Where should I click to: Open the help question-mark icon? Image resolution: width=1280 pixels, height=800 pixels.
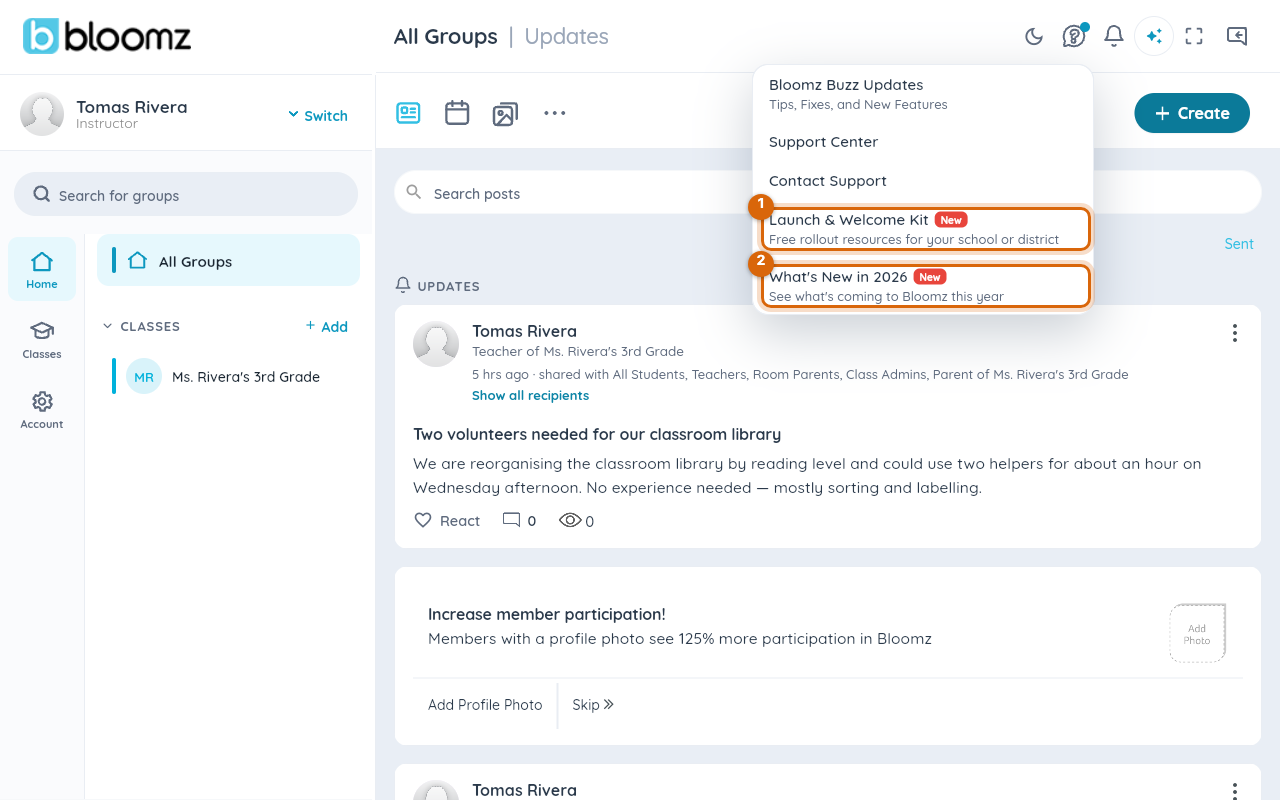1074,37
